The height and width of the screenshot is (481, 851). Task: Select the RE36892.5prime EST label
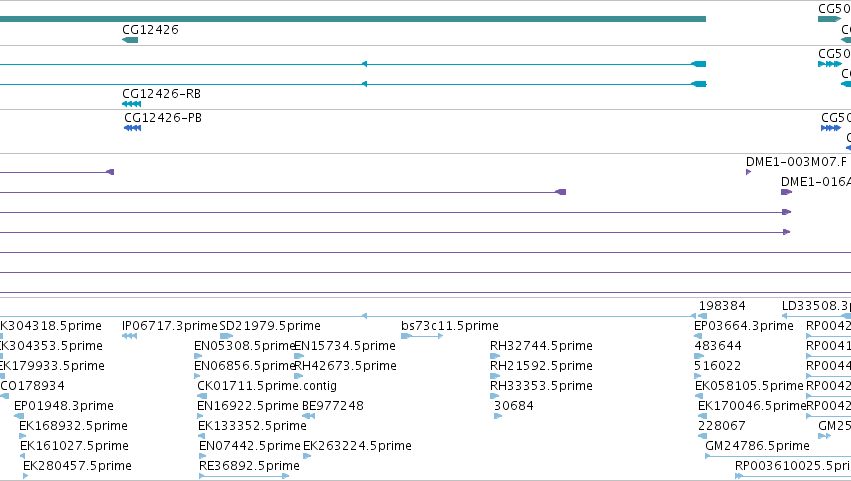click(x=249, y=466)
